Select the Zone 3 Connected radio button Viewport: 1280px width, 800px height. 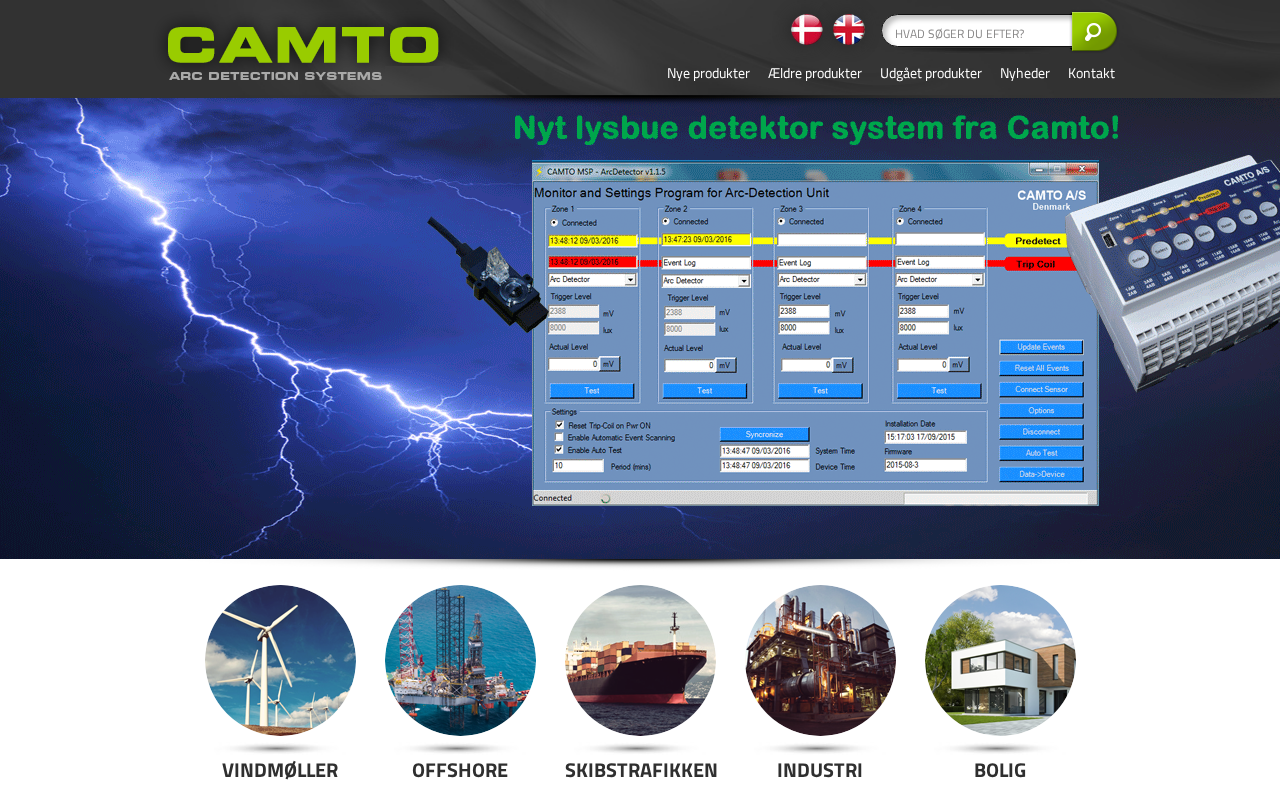tap(782, 222)
